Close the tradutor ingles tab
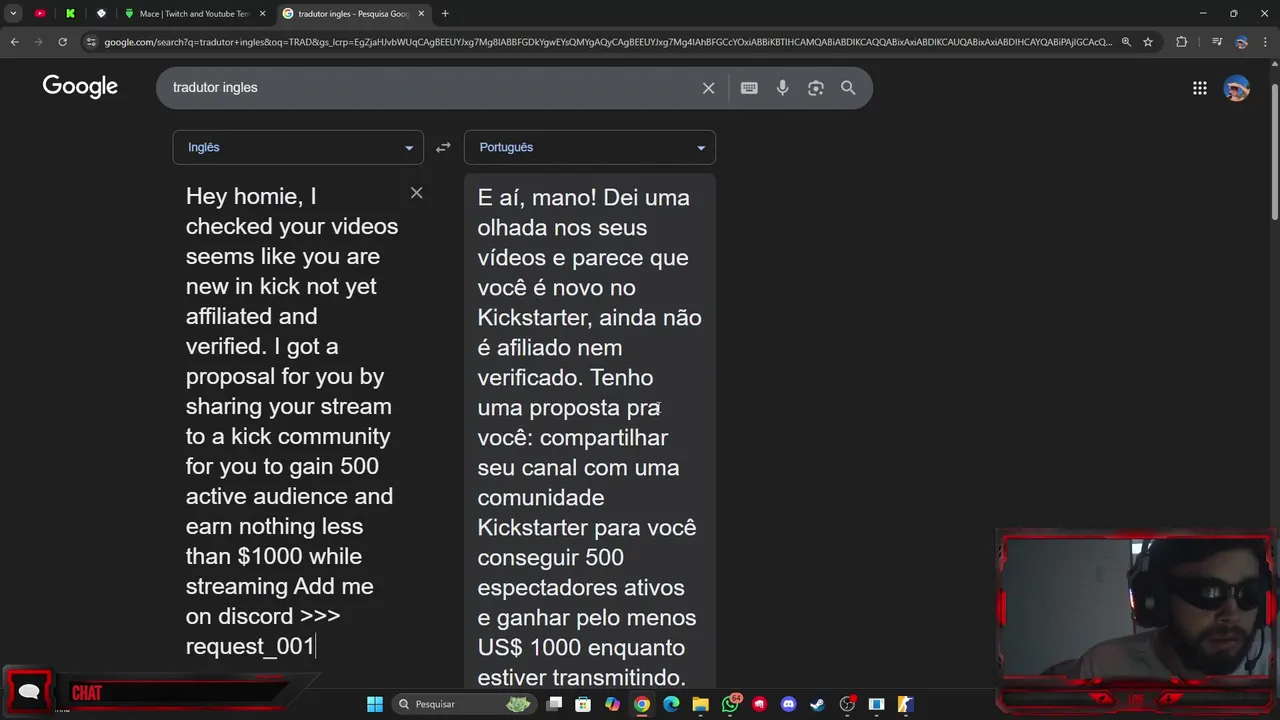The height and width of the screenshot is (720, 1280). 421,13
